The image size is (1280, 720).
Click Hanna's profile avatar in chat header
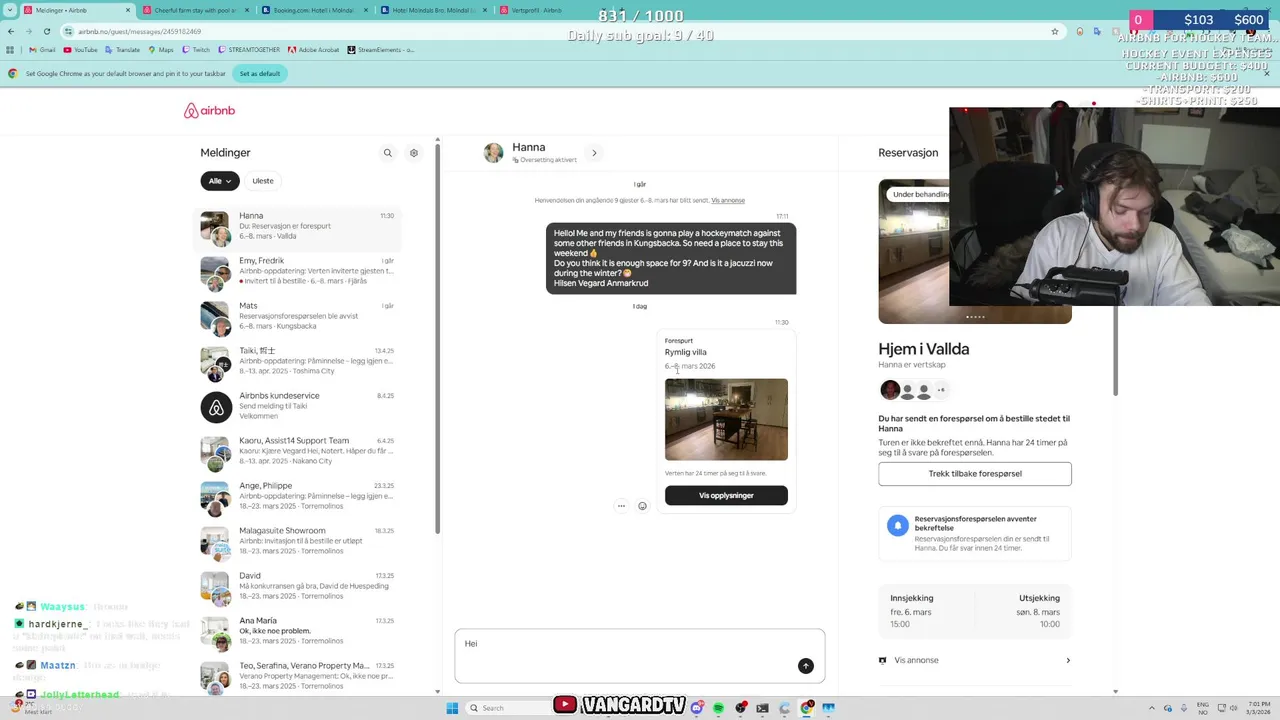493,152
